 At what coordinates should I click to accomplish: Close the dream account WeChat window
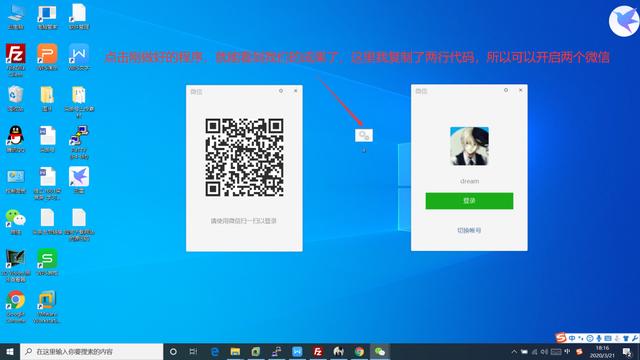tap(520, 90)
